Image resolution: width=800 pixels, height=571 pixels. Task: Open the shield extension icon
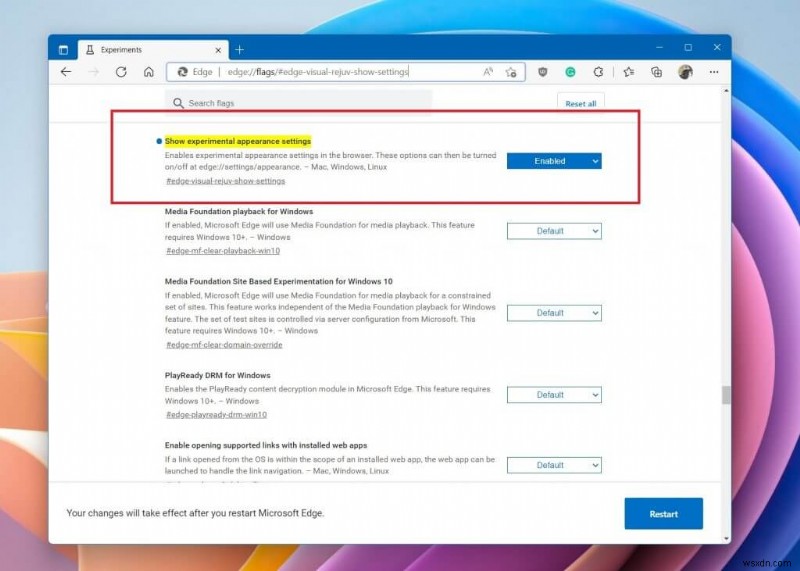point(543,72)
